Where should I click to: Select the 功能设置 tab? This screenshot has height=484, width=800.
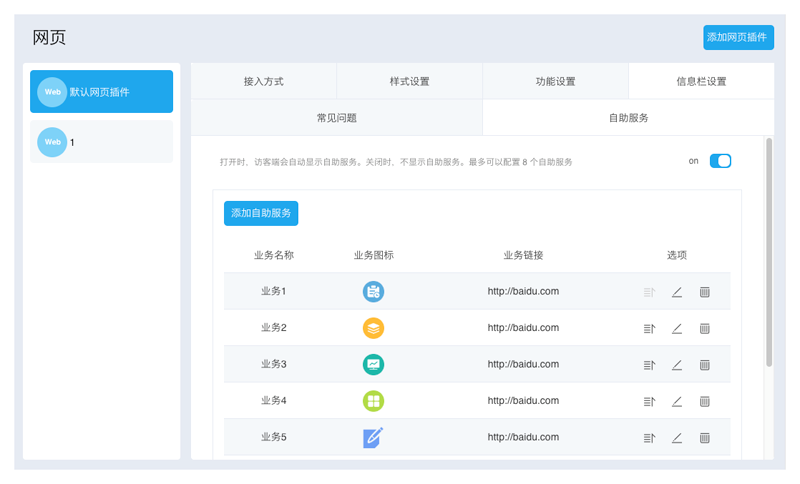(555, 82)
